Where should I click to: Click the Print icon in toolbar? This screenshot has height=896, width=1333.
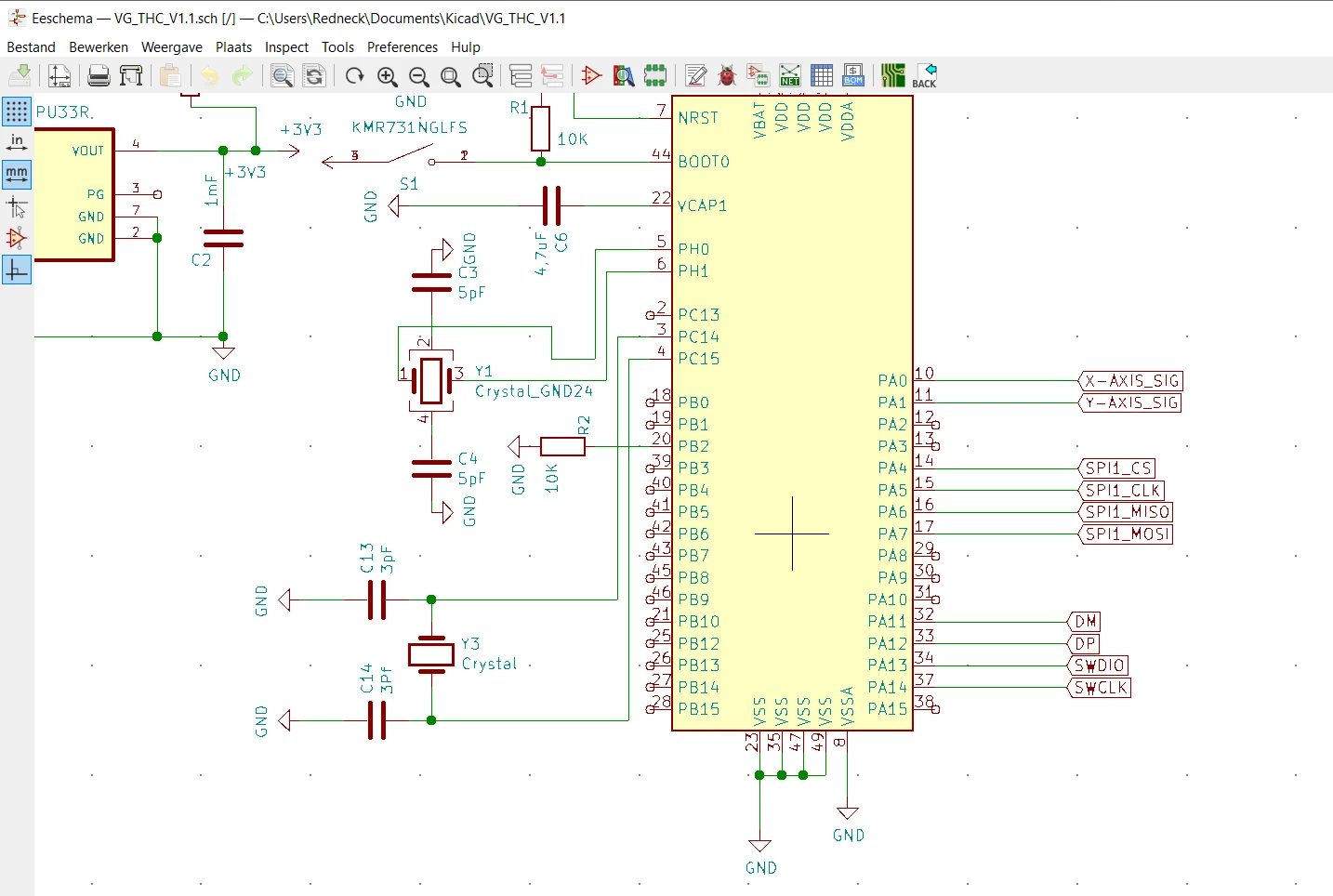(x=99, y=76)
